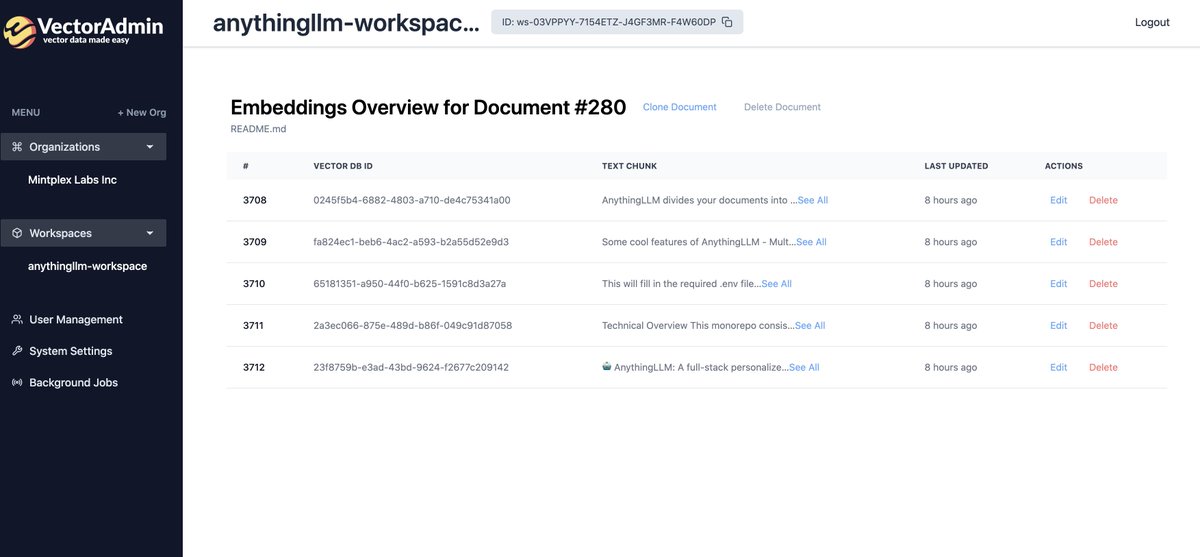
Task: Edit embedding 3711
Action: [x=1058, y=326]
